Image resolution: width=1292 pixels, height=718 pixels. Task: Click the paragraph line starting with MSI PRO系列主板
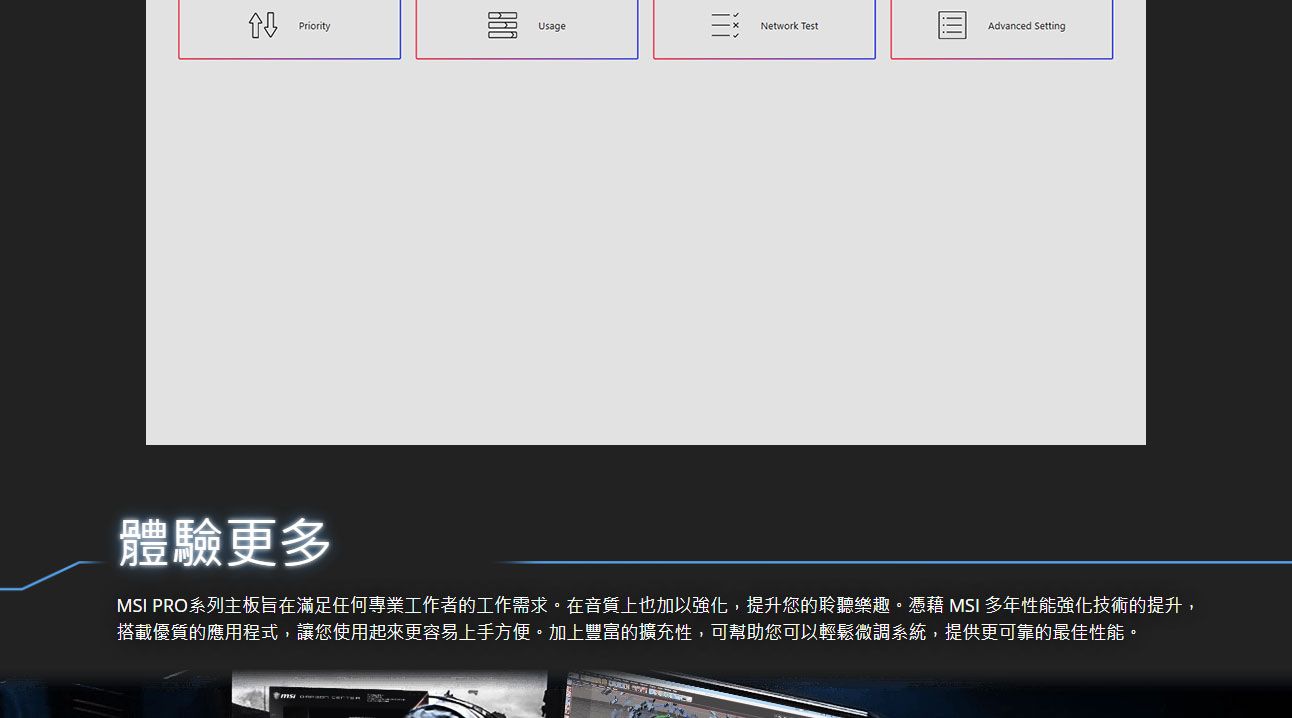656,605
